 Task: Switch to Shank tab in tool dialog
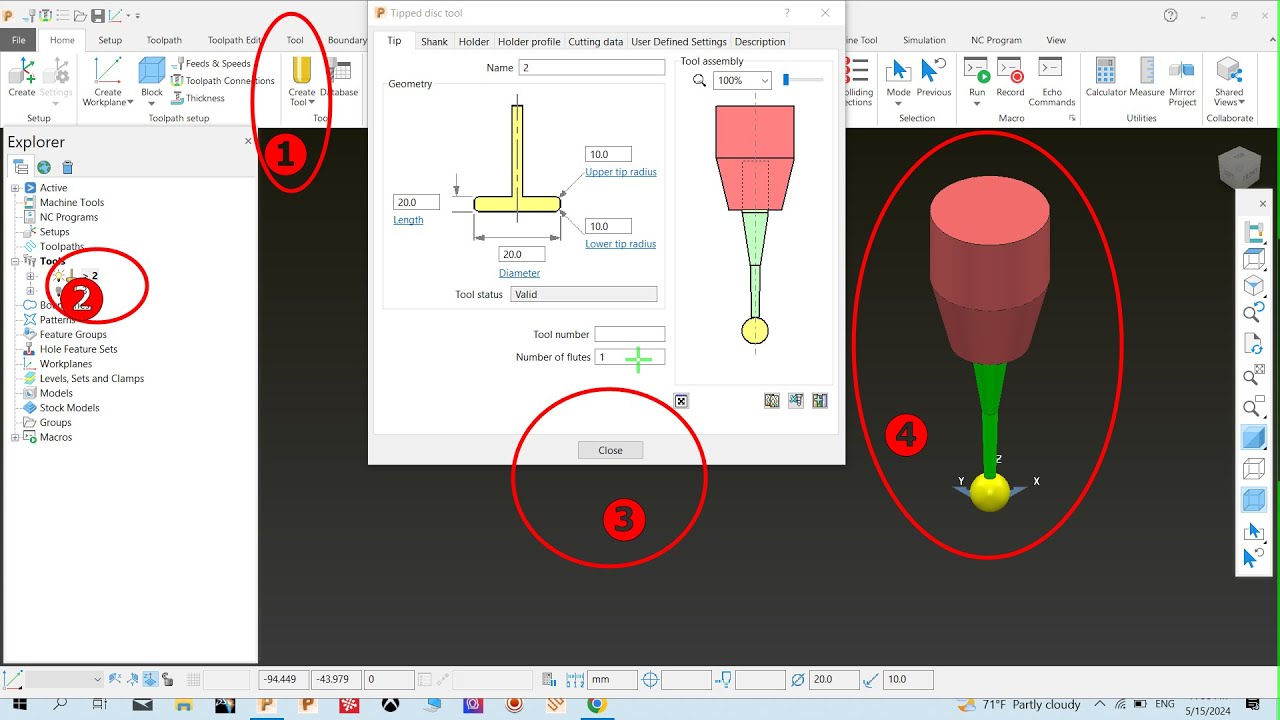coord(434,41)
